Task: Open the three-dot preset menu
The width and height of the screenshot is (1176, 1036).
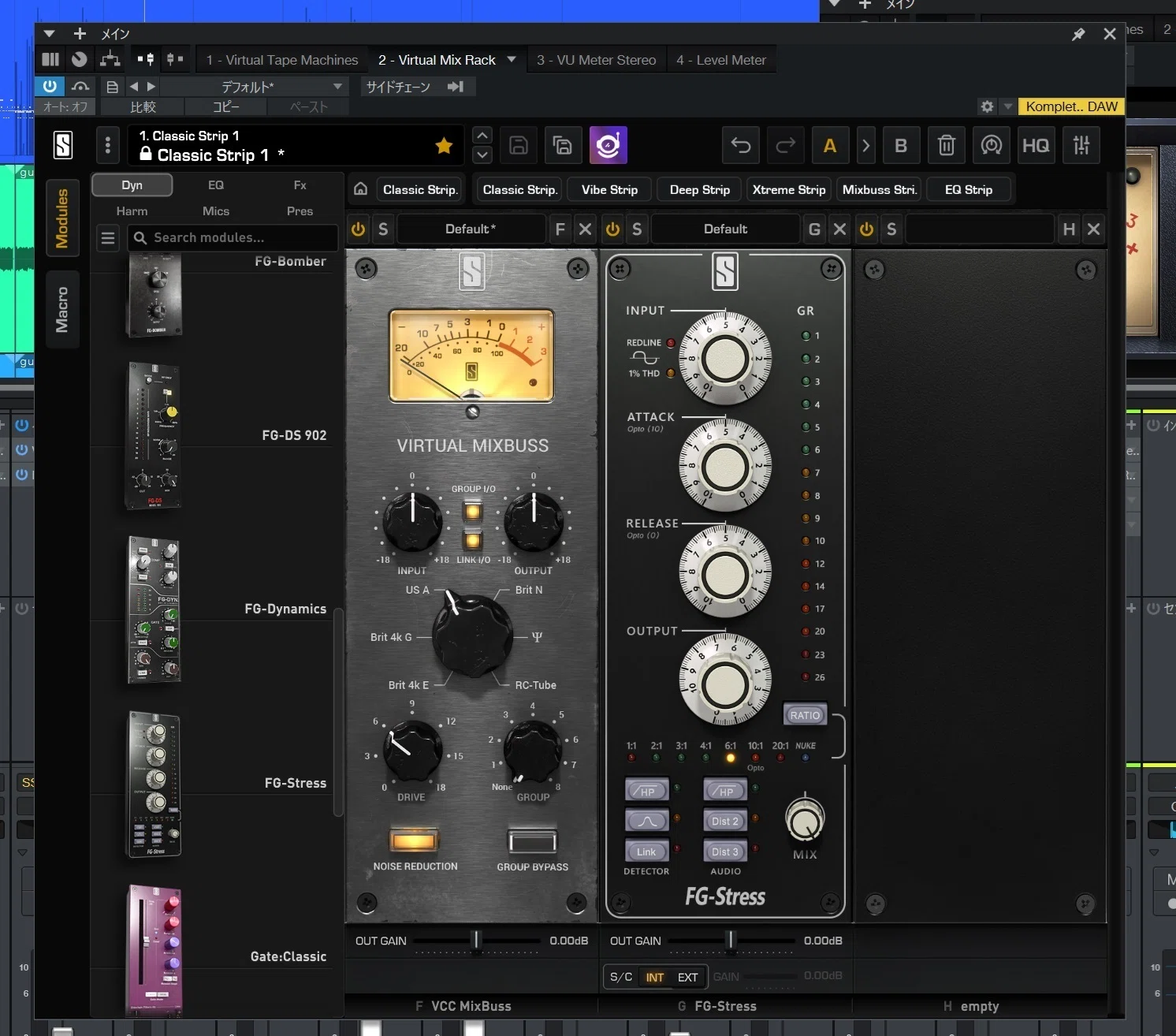Action: (x=108, y=145)
